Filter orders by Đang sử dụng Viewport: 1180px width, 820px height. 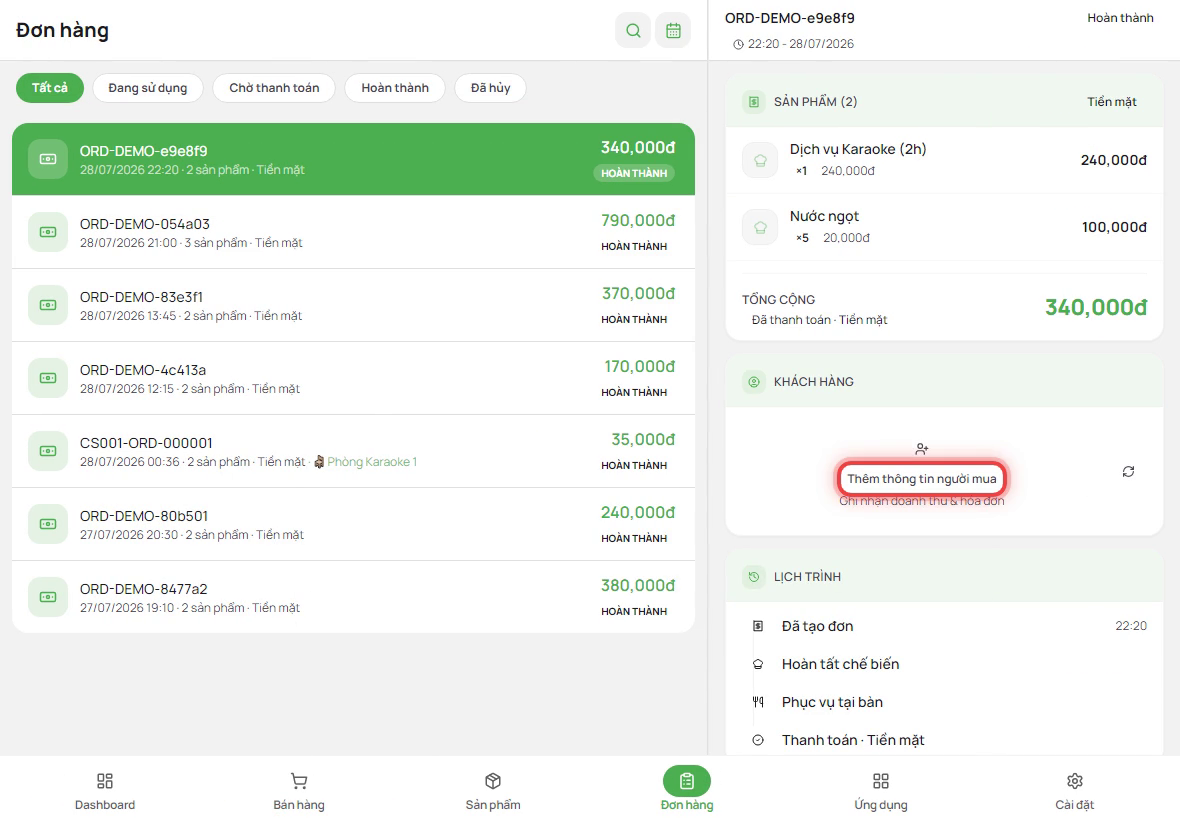pyautogui.click(x=148, y=88)
